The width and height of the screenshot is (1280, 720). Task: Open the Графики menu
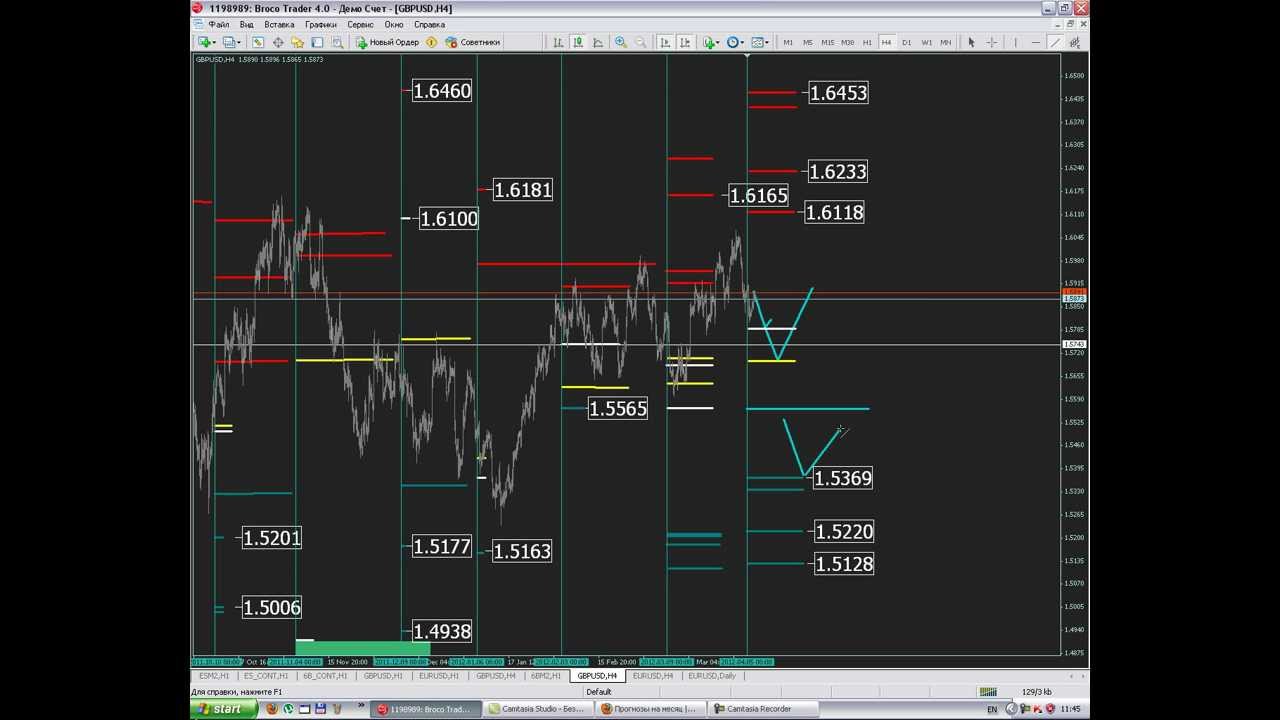(x=321, y=24)
